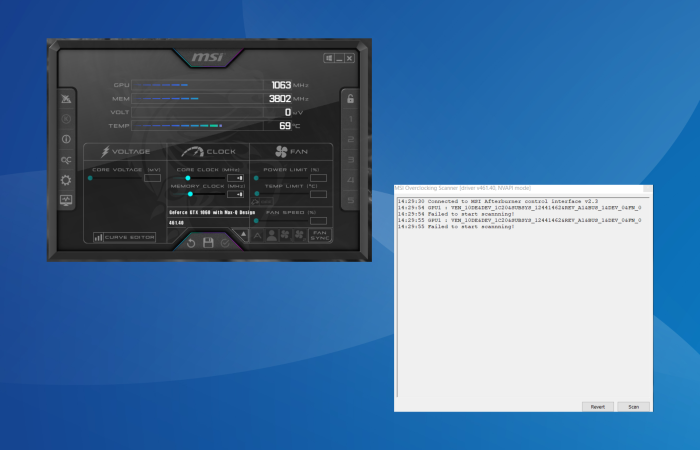Click the Fan Sync button
700x450 pixels.
pyautogui.click(x=320, y=235)
